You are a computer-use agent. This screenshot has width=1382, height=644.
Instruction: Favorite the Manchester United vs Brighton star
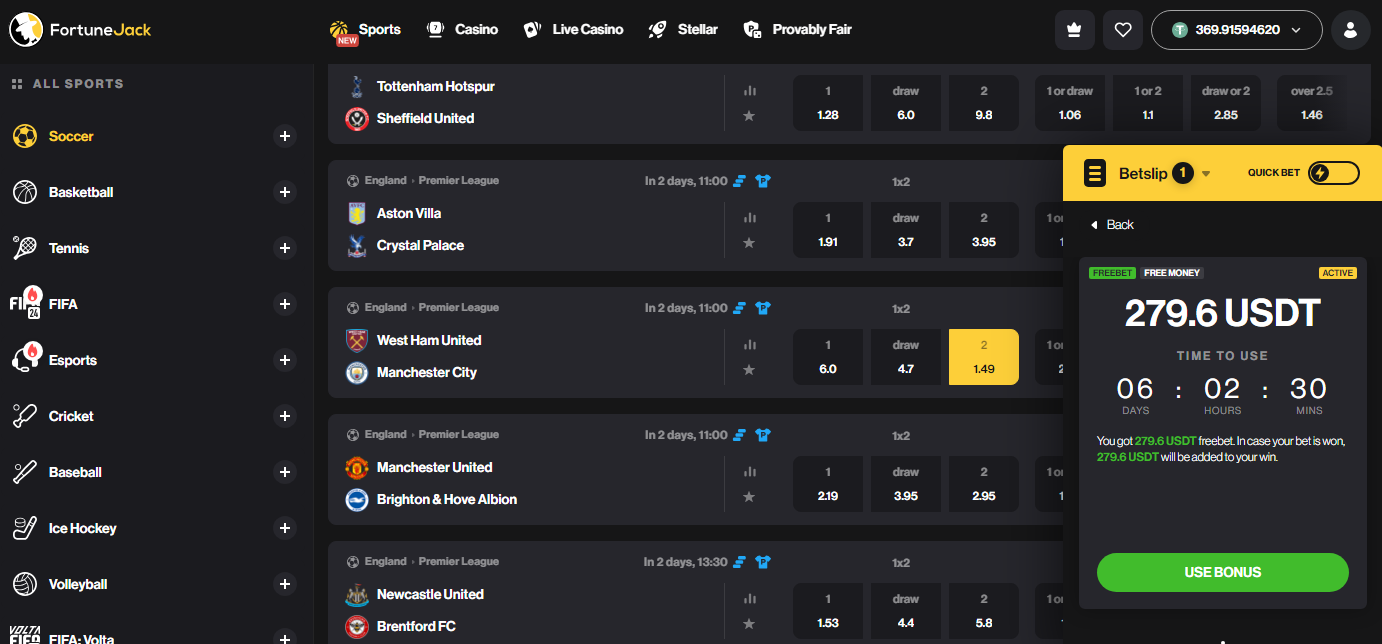pos(749,496)
